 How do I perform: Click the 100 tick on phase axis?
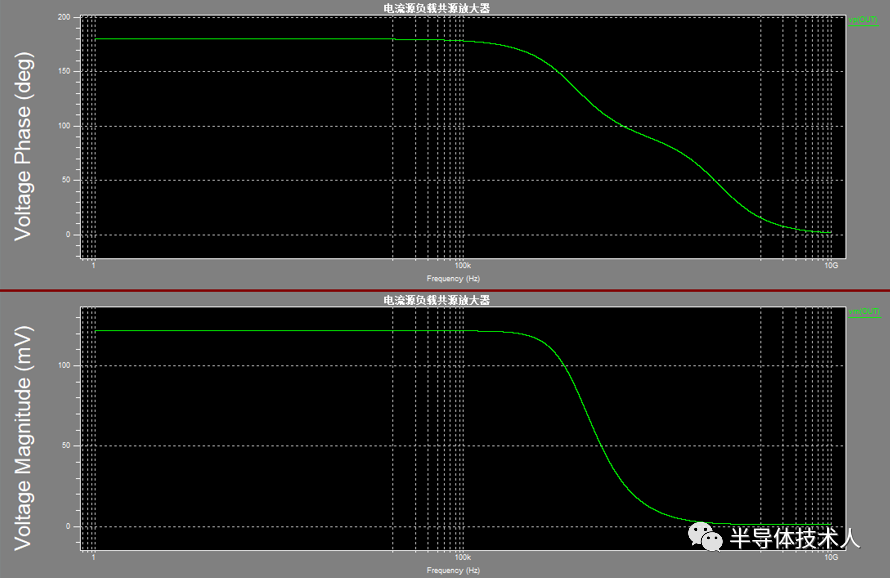click(x=64, y=126)
